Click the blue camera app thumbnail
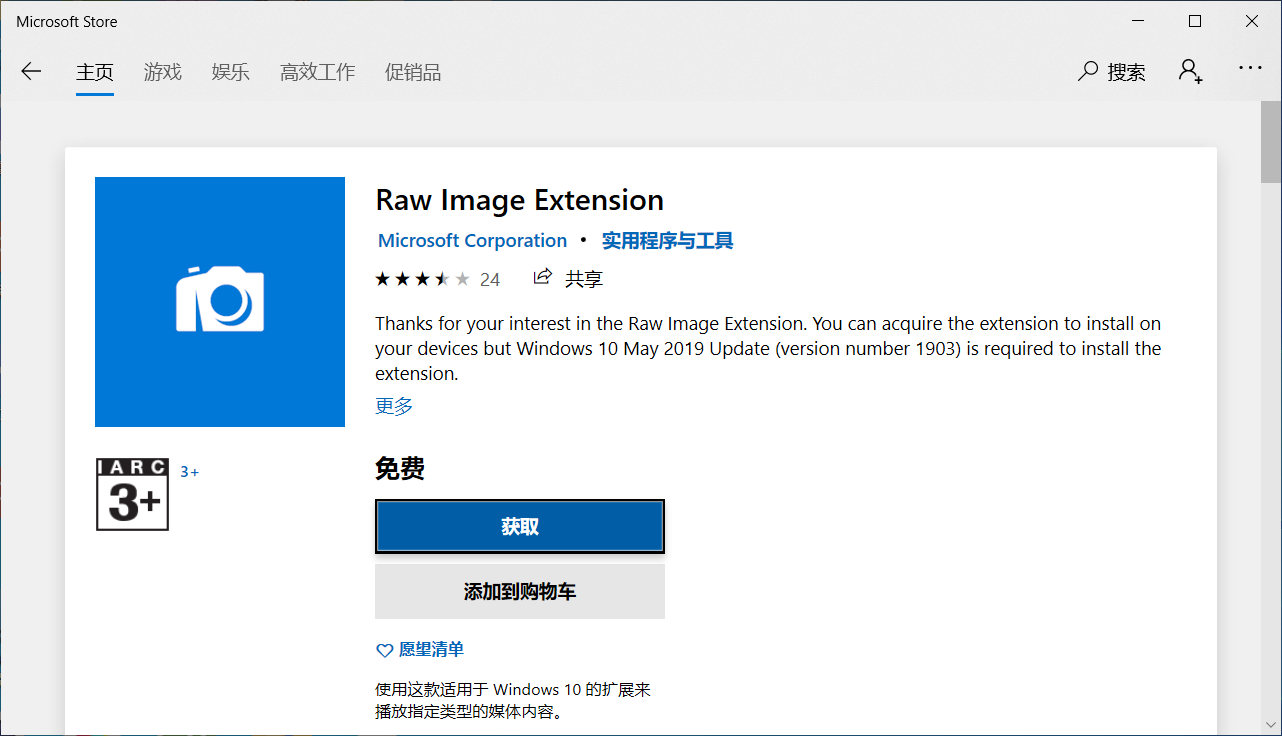The width and height of the screenshot is (1282, 736). [220, 301]
